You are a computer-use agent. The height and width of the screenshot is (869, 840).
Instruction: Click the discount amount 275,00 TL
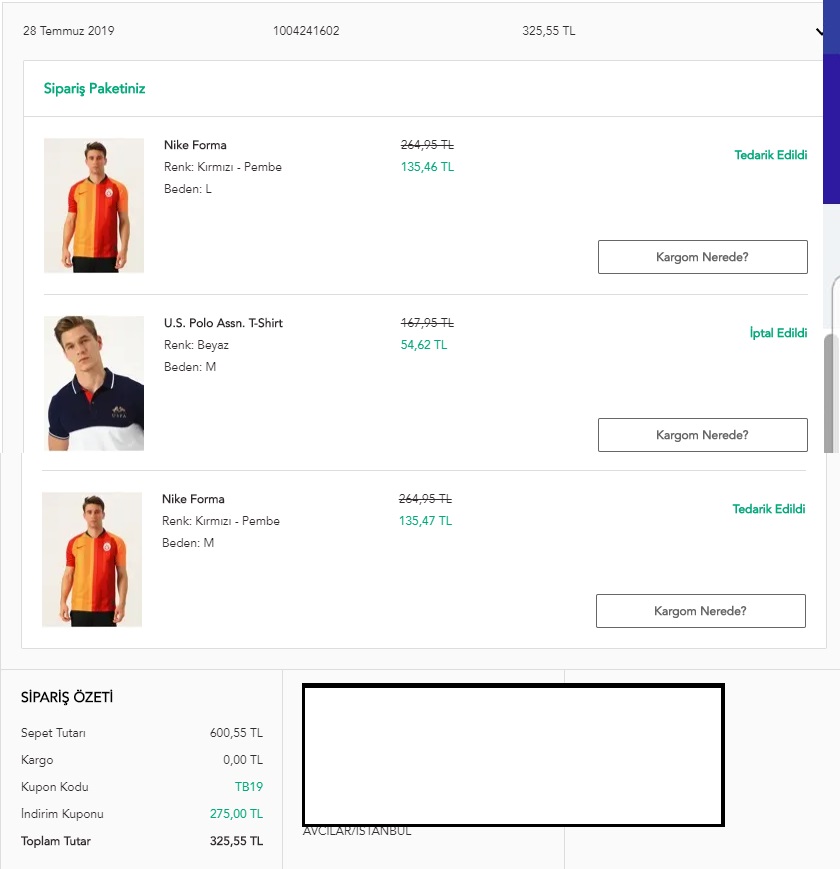pyautogui.click(x=237, y=814)
